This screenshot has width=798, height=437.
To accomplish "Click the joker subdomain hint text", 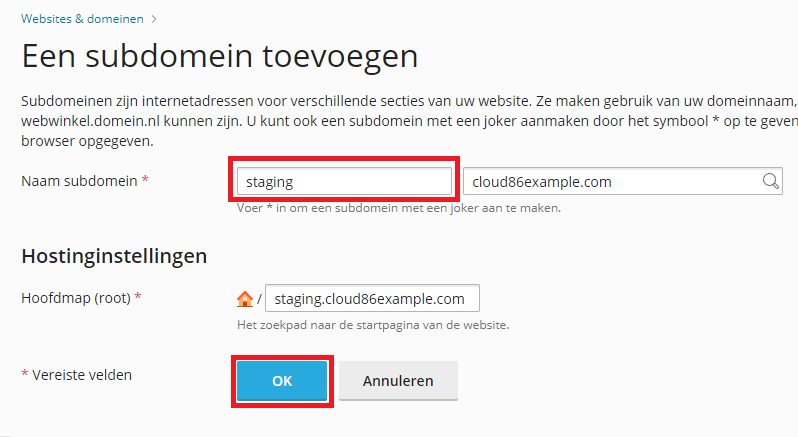I will pyautogui.click(x=398, y=208).
